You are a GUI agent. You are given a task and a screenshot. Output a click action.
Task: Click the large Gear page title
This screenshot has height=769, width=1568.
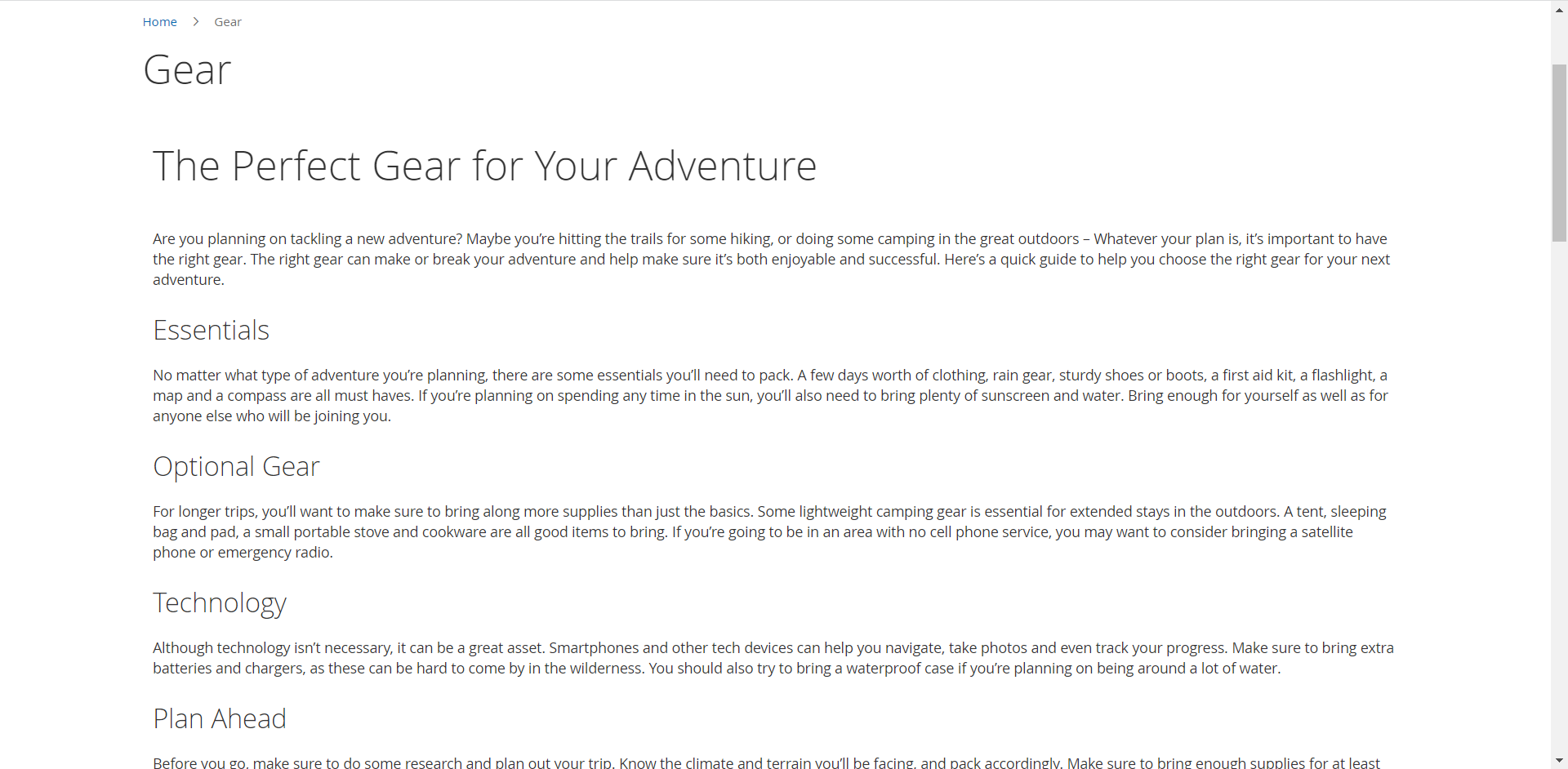click(187, 70)
